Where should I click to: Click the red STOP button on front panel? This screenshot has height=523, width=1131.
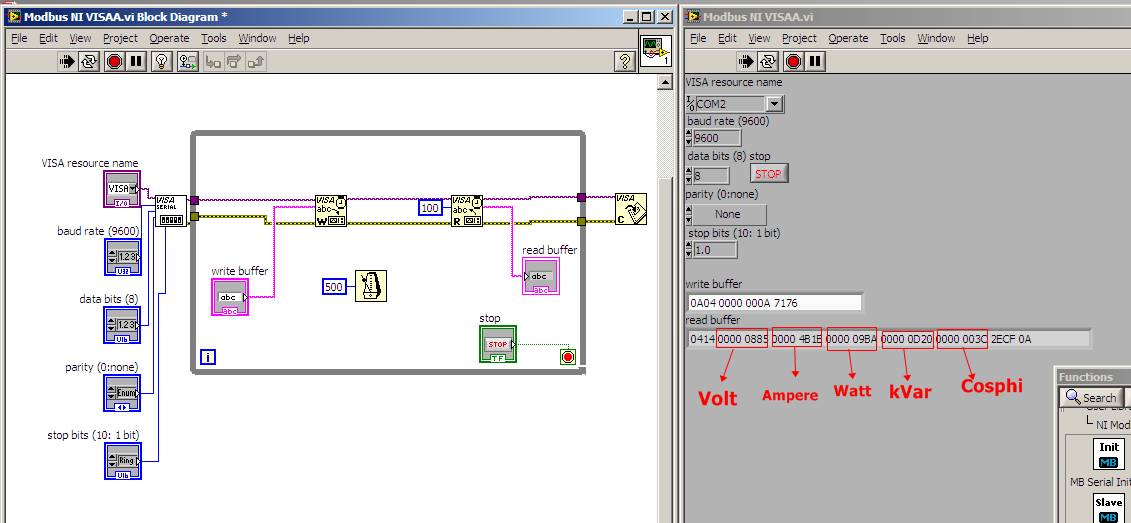pyautogui.click(x=769, y=174)
